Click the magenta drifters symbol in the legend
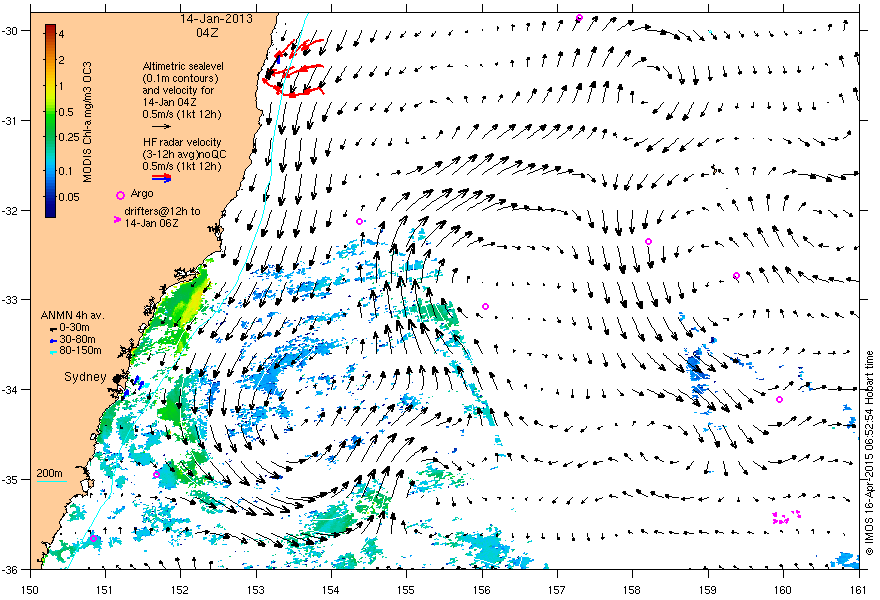880x600 pixels. click(117, 219)
